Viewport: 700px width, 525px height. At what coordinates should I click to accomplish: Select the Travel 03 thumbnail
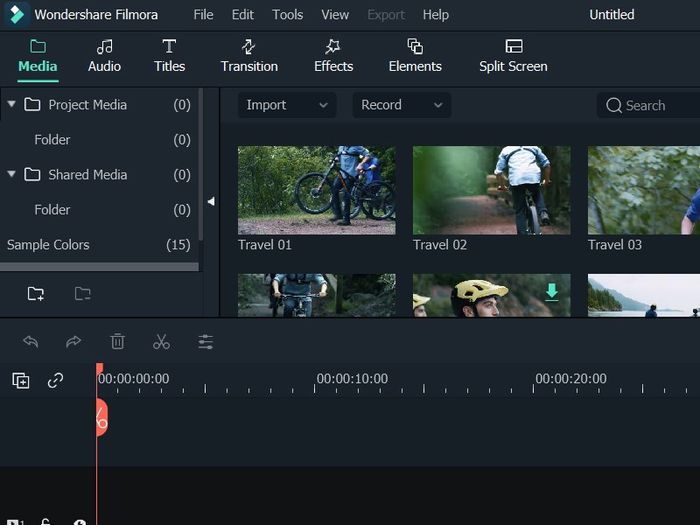point(644,190)
